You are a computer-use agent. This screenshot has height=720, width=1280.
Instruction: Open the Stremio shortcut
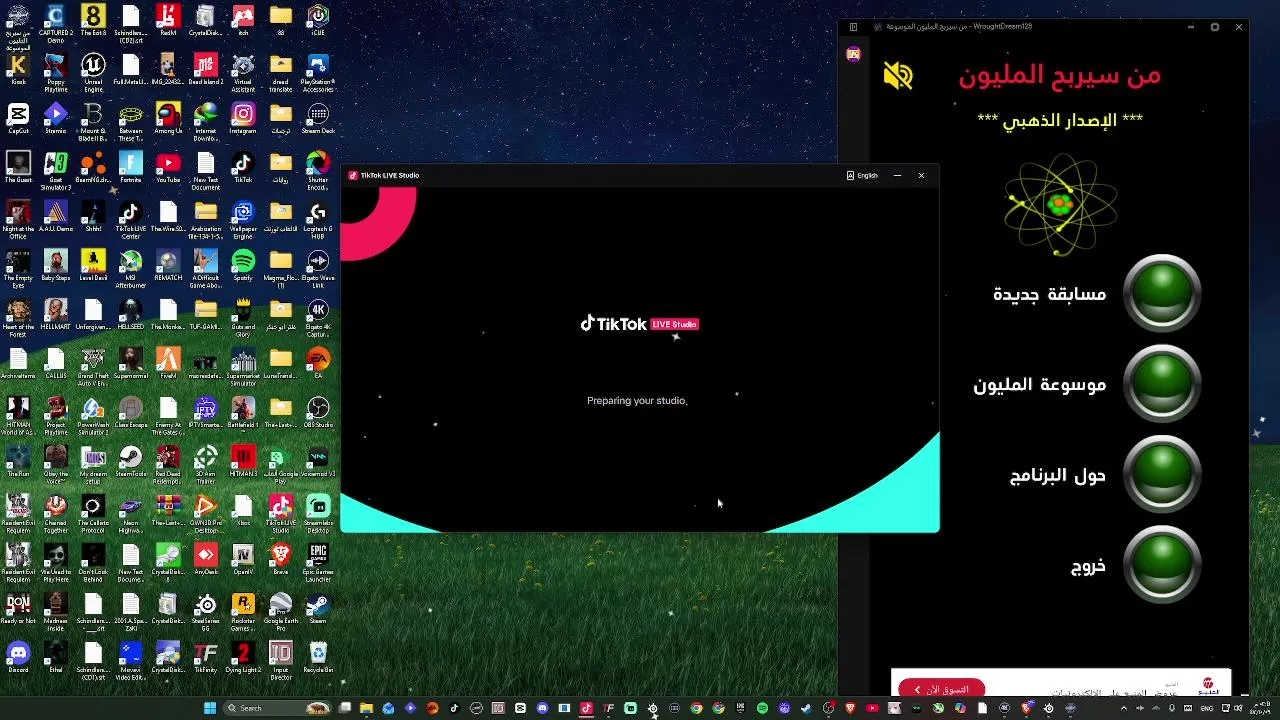[55, 118]
